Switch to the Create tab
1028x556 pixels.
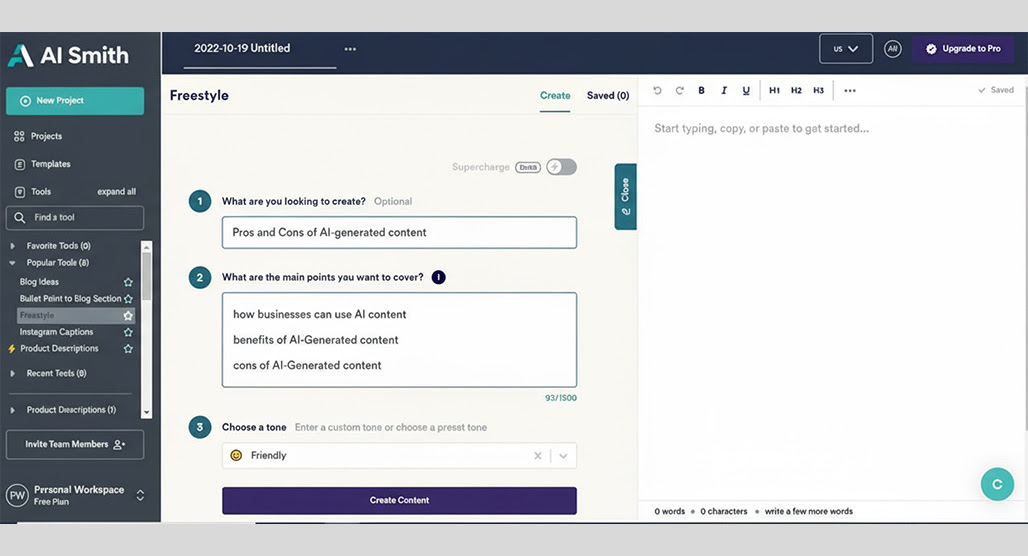click(x=555, y=96)
